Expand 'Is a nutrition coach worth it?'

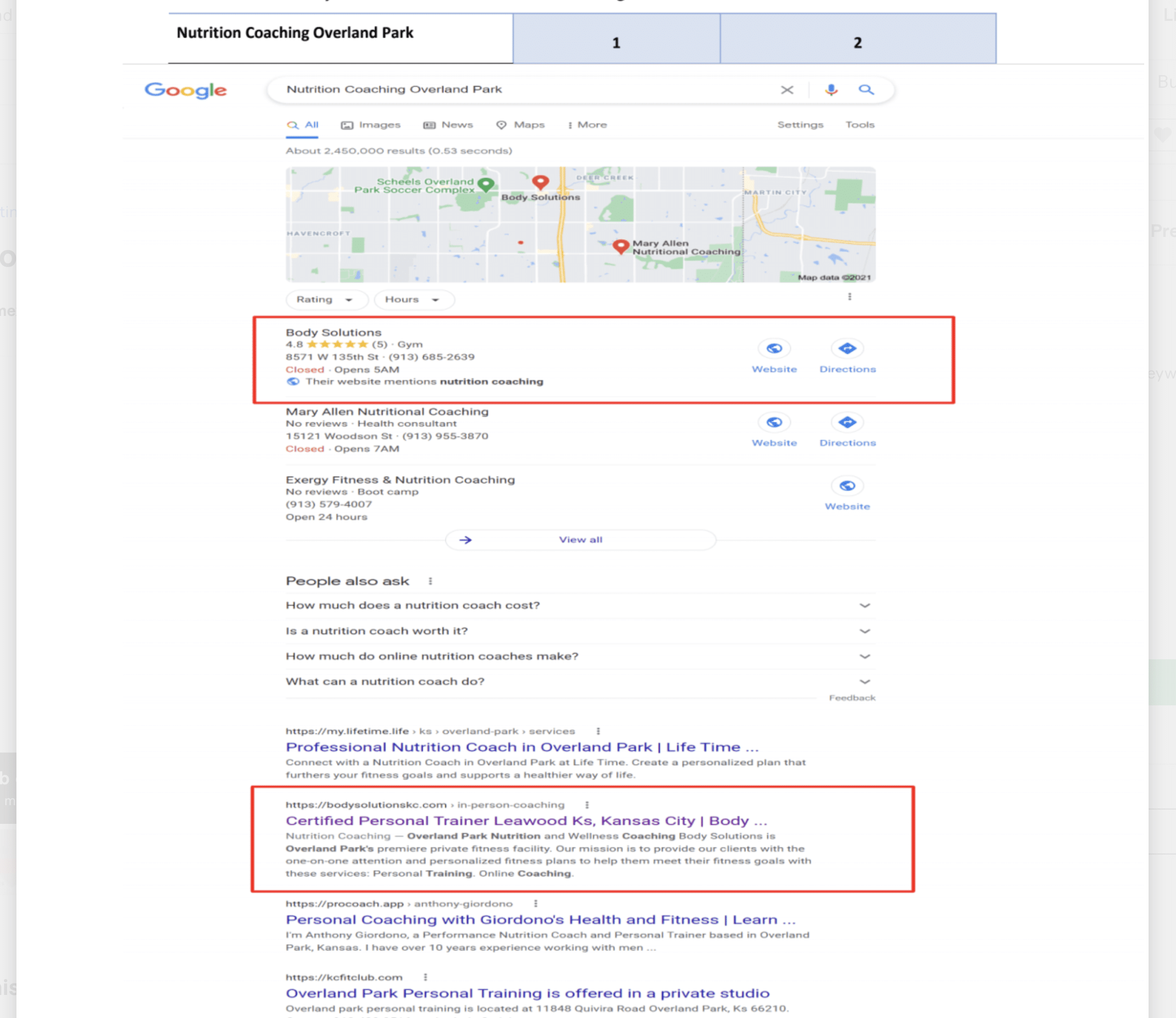[x=580, y=631]
